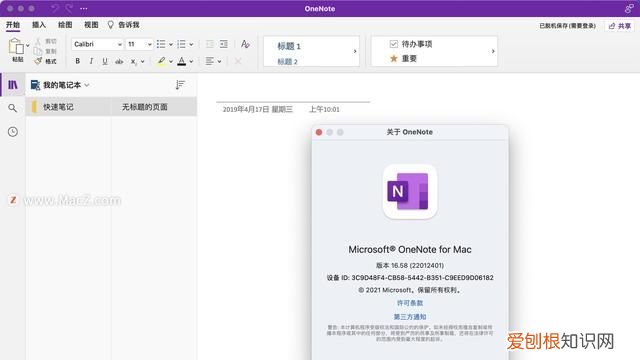Screen dimensions: 640x360
Task: Click the Paste clipboard icon
Action: 16,46
